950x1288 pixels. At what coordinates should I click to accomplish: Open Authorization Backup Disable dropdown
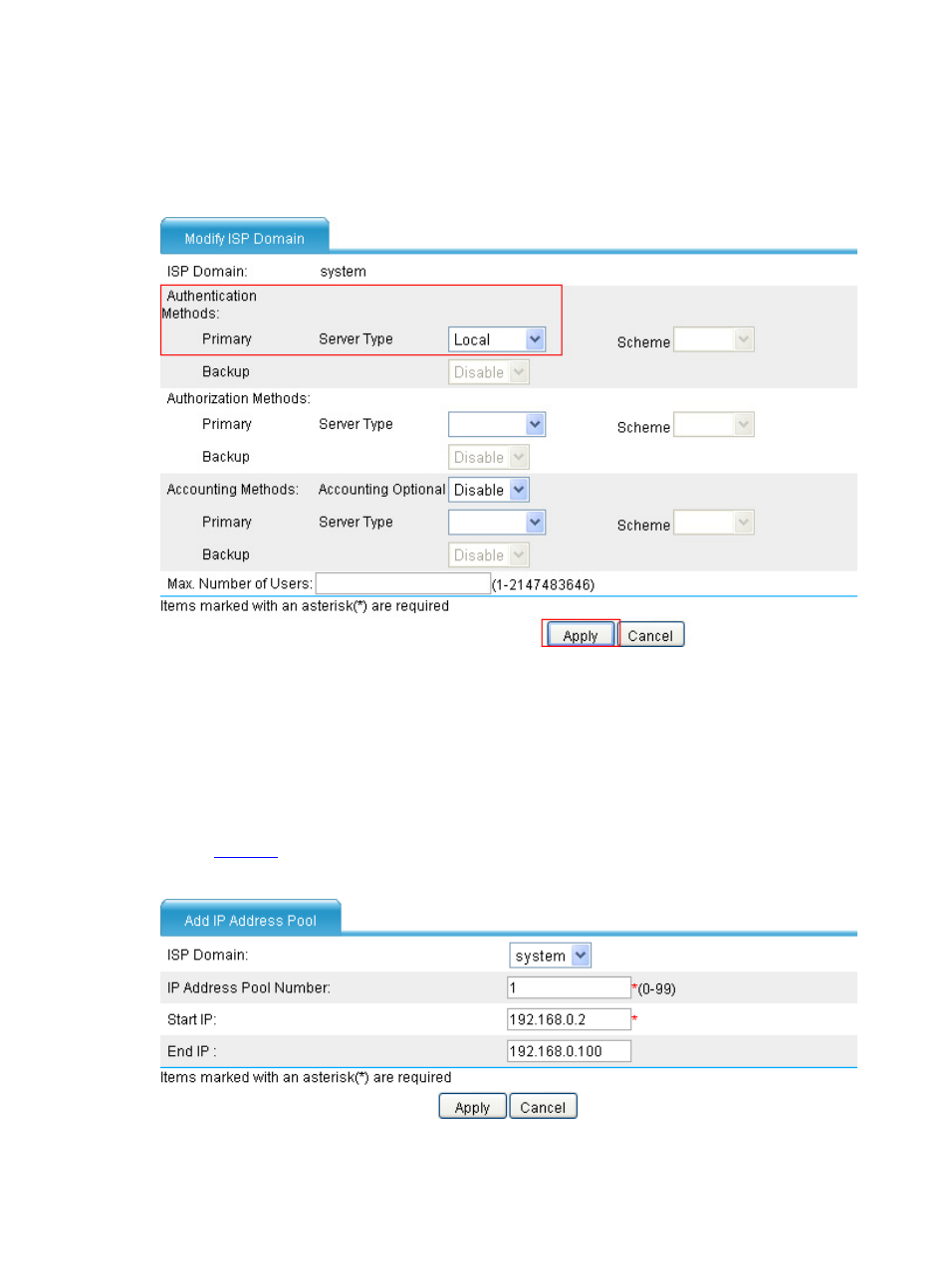coord(488,458)
